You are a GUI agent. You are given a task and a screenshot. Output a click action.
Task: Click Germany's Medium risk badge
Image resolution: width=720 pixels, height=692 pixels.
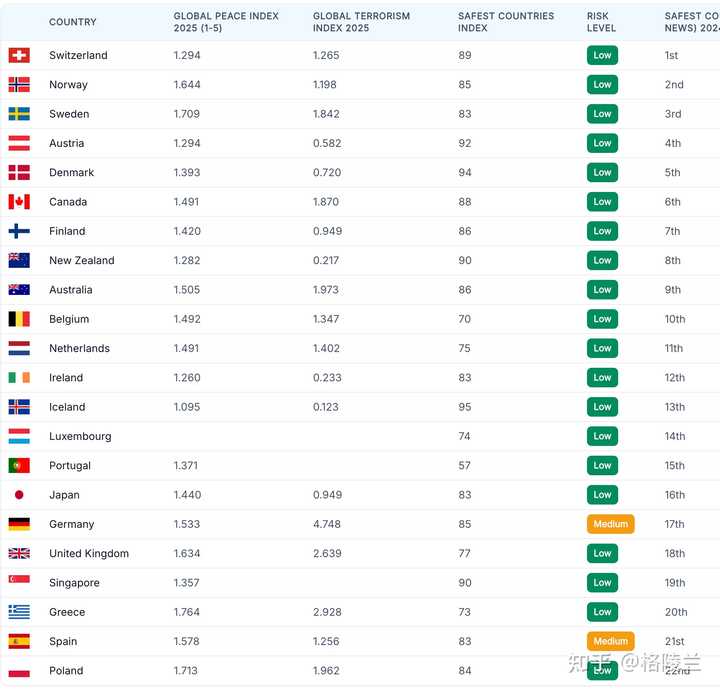point(610,524)
